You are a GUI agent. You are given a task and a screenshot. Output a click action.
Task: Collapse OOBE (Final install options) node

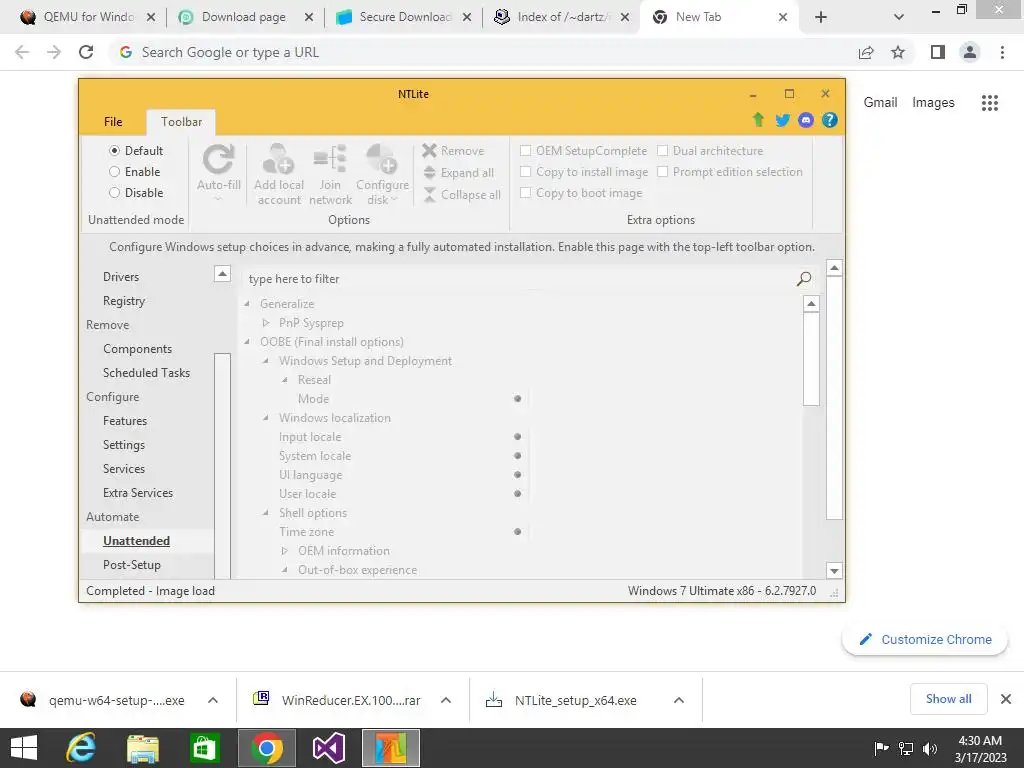247,342
